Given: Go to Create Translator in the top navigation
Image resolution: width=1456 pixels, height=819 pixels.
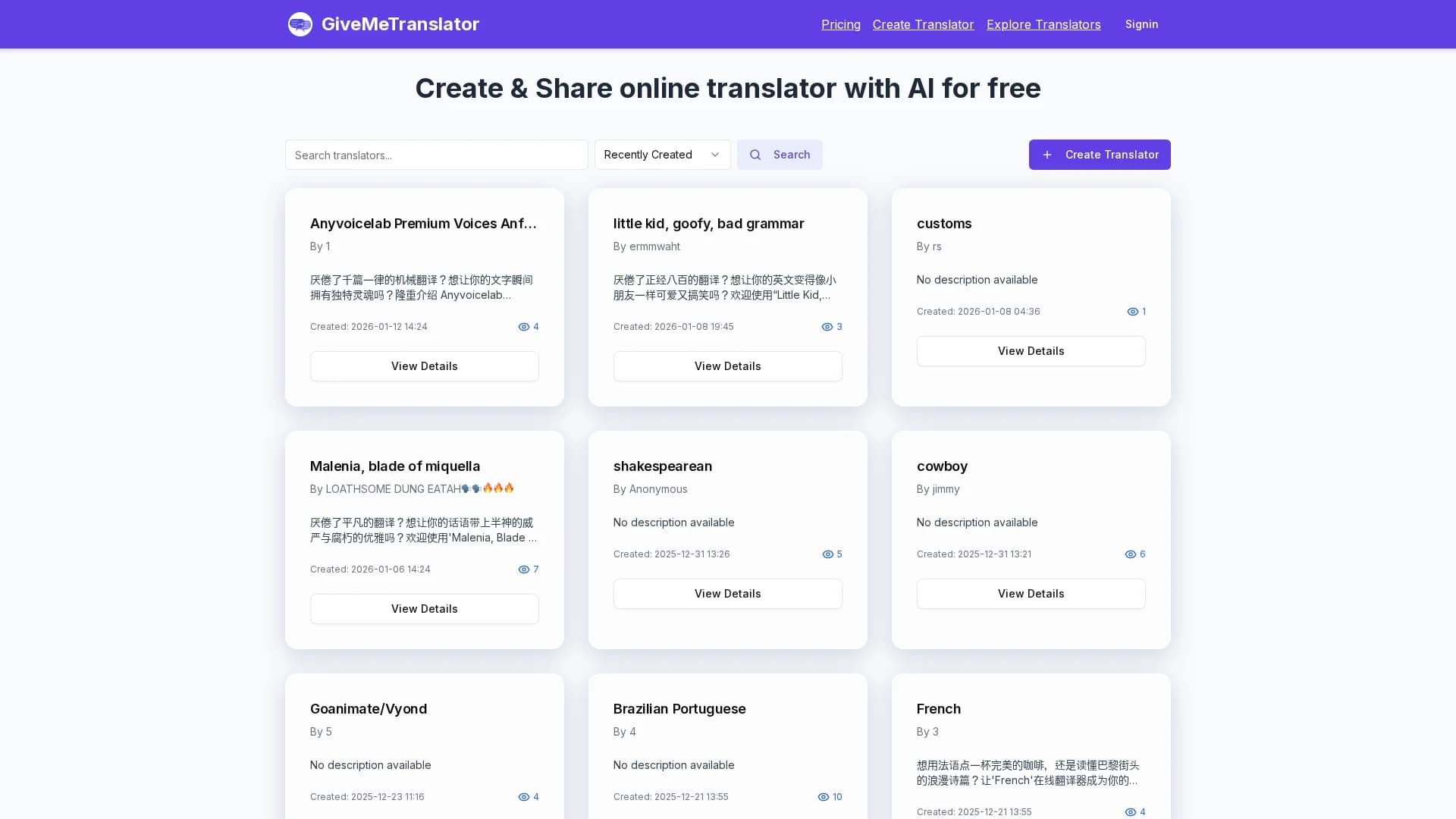Looking at the screenshot, I should pyautogui.click(x=923, y=24).
